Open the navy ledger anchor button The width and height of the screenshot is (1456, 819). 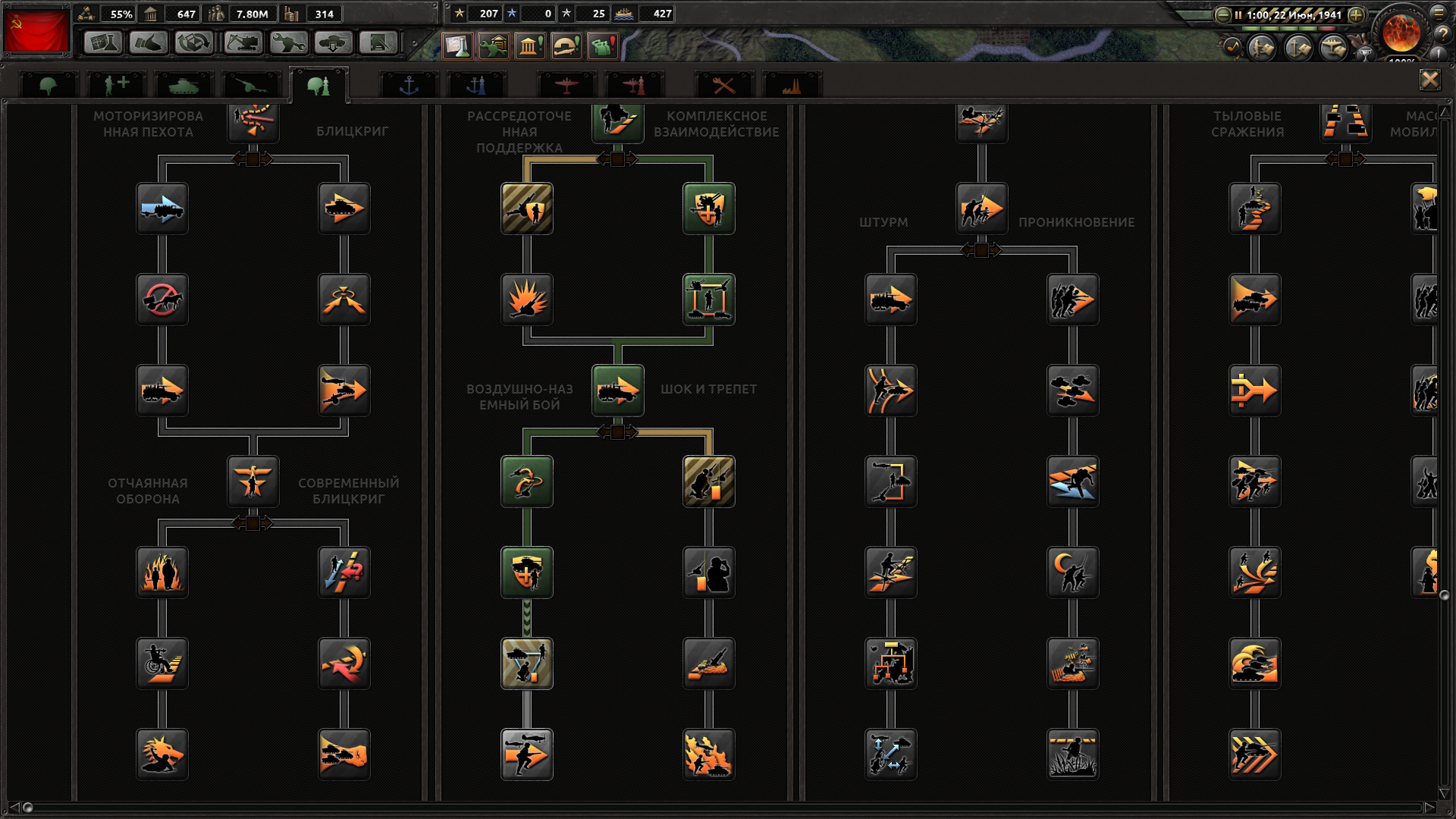(1298, 48)
